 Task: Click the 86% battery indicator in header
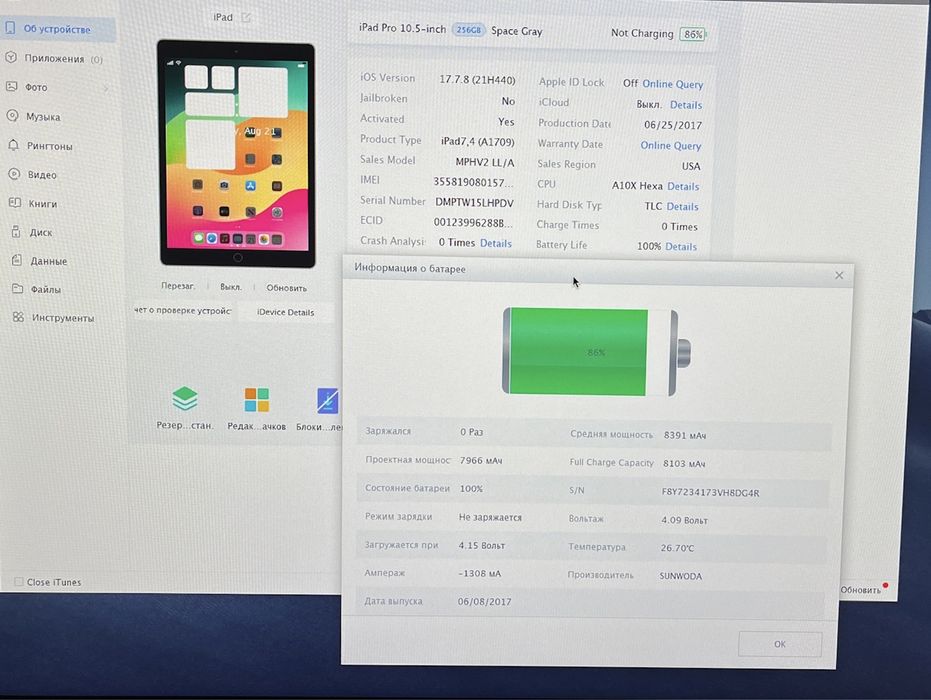point(692,34)
